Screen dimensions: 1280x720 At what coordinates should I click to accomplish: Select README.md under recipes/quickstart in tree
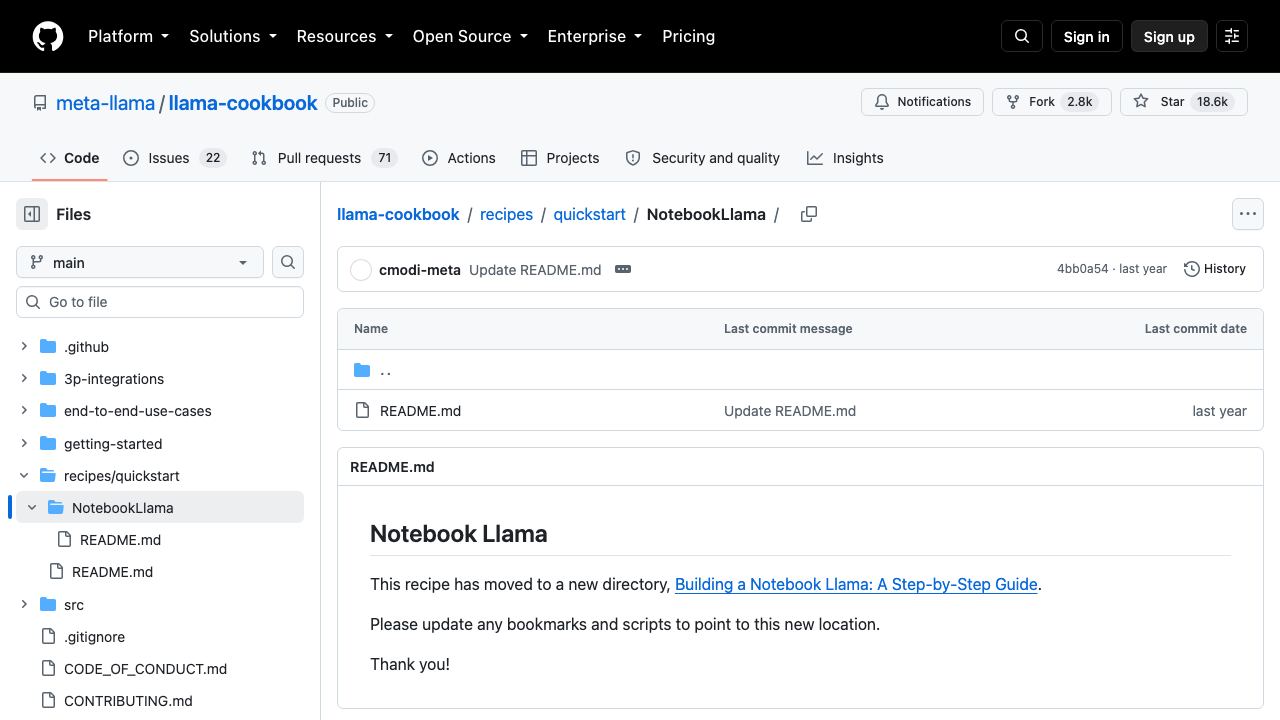(x=112, y=572)
